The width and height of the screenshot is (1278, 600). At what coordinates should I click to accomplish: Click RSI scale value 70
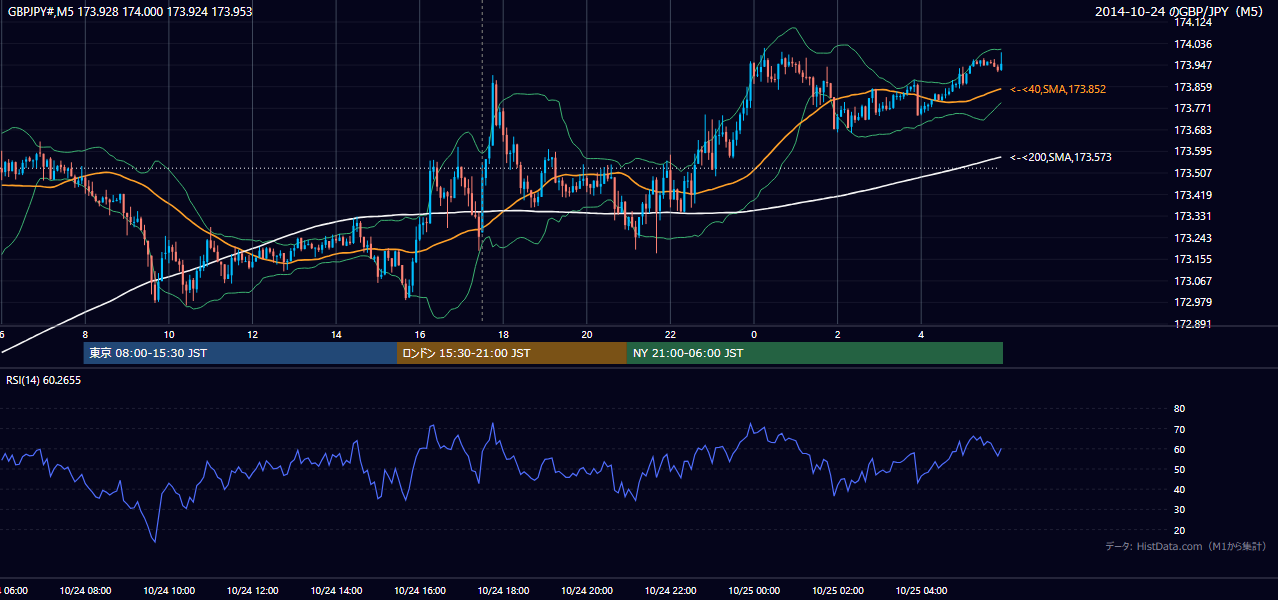(1179, 429)
